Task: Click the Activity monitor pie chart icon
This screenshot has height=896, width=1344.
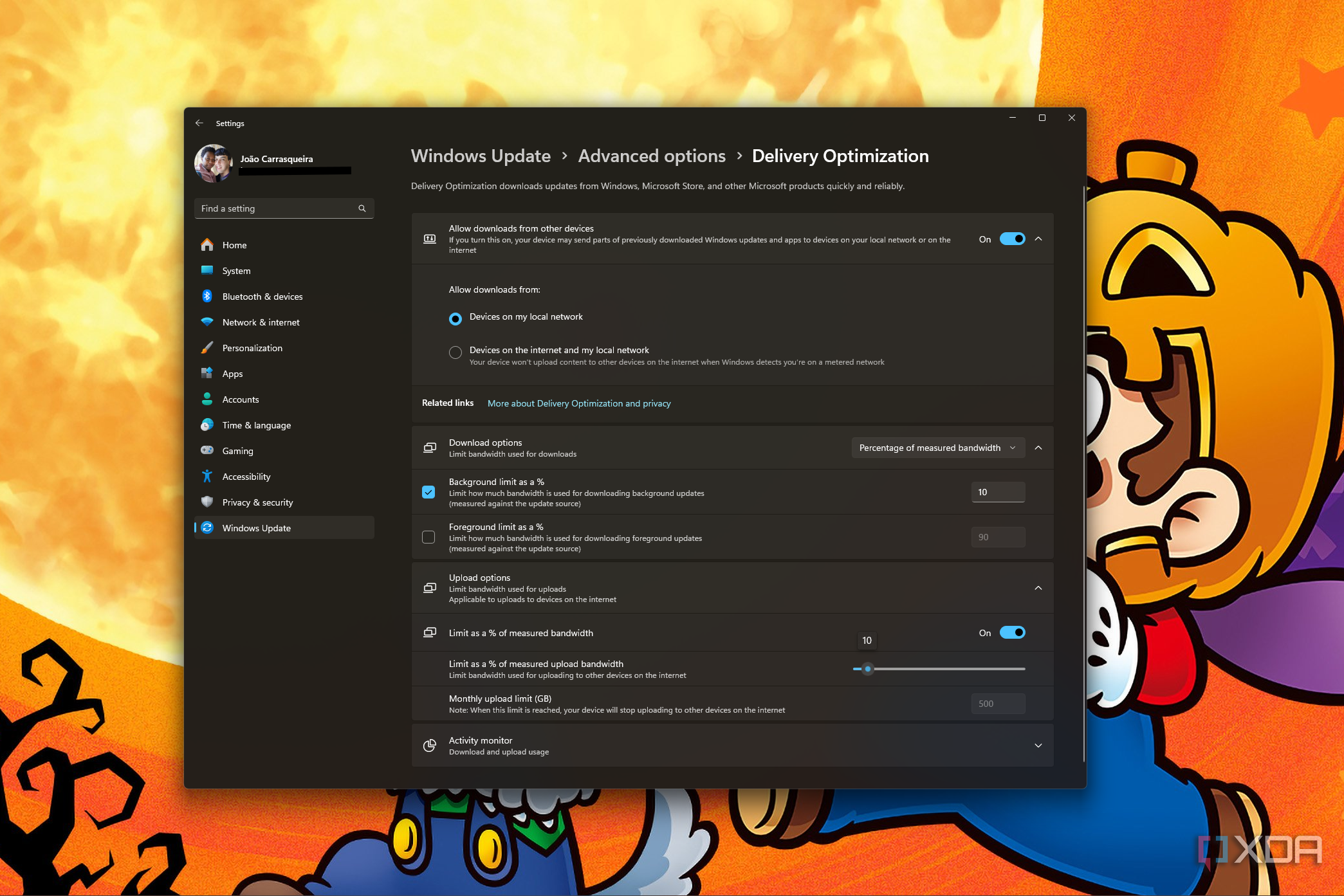Action: click(x=430, y=745)
